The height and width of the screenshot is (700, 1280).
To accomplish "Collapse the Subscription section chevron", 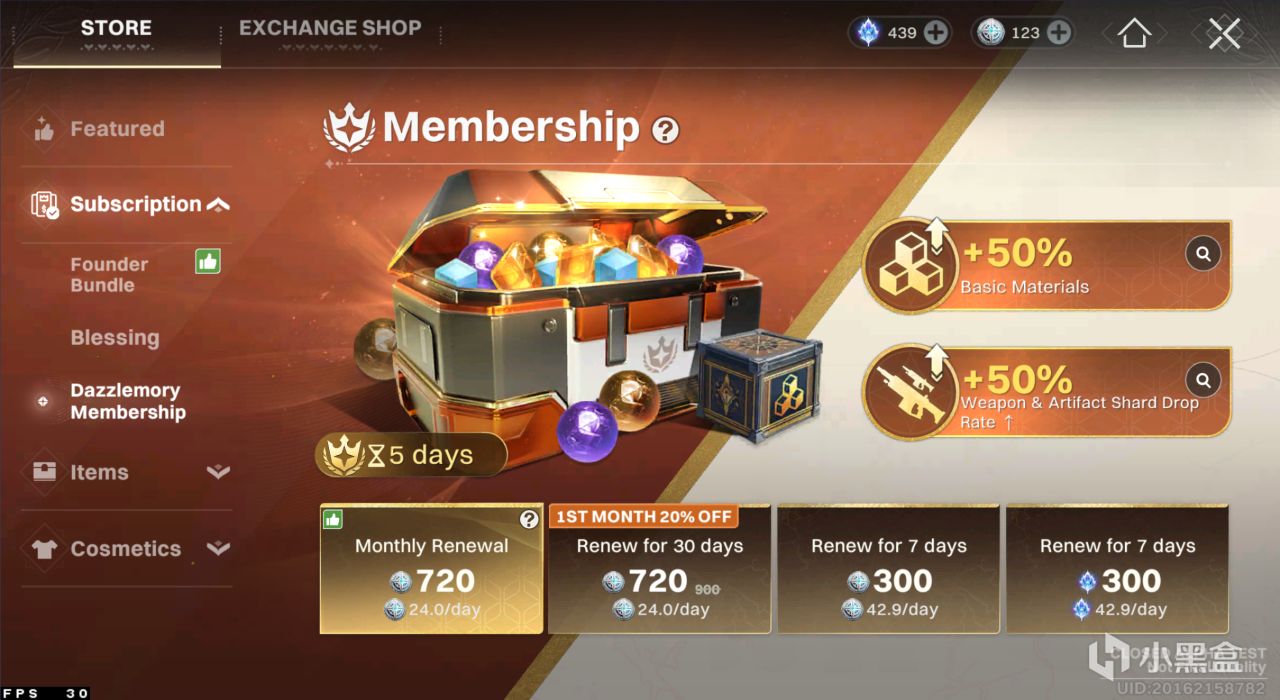I will click(218, 205).
